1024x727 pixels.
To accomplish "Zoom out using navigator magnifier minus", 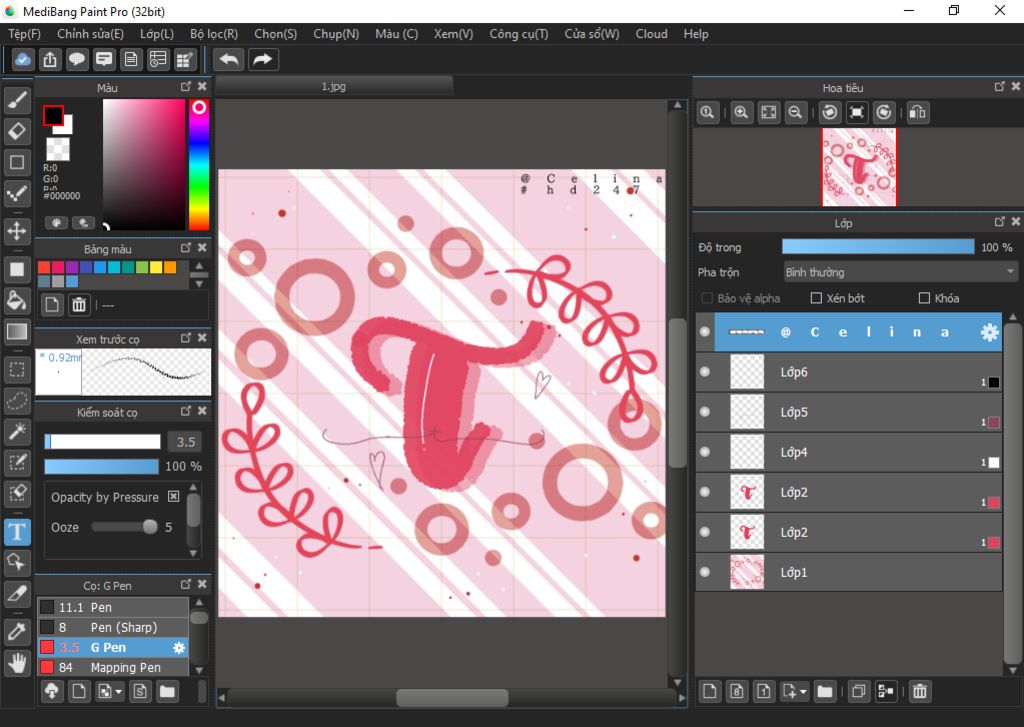I will pyautogui.click(x=795, y=112).
